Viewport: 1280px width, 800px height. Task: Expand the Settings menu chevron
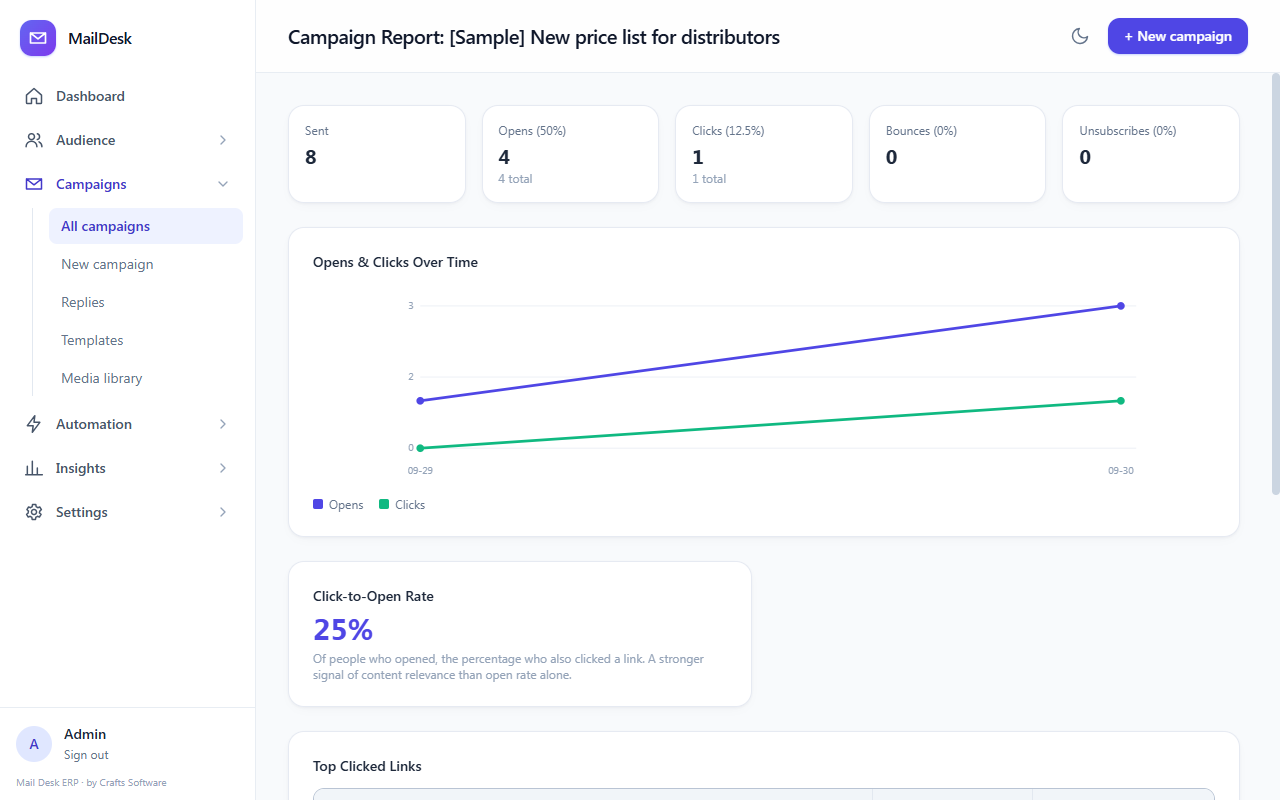point(223,512)
